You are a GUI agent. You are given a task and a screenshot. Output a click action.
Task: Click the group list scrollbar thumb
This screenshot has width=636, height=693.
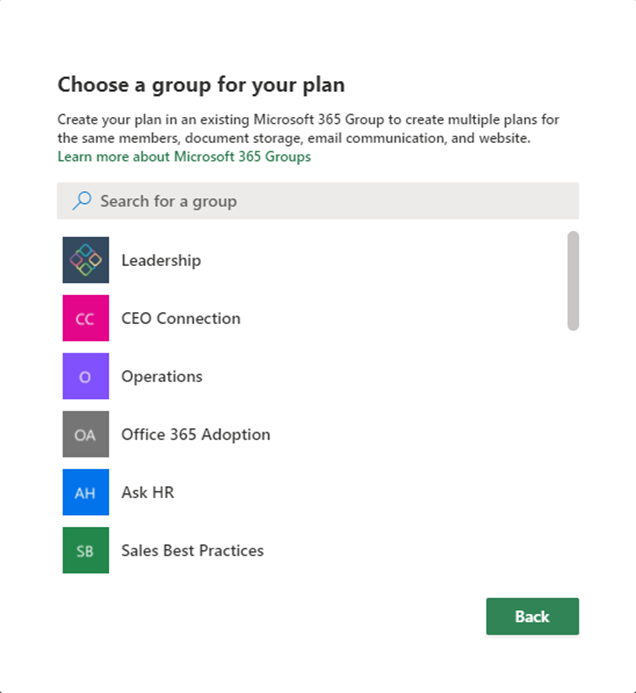point(573,281)
